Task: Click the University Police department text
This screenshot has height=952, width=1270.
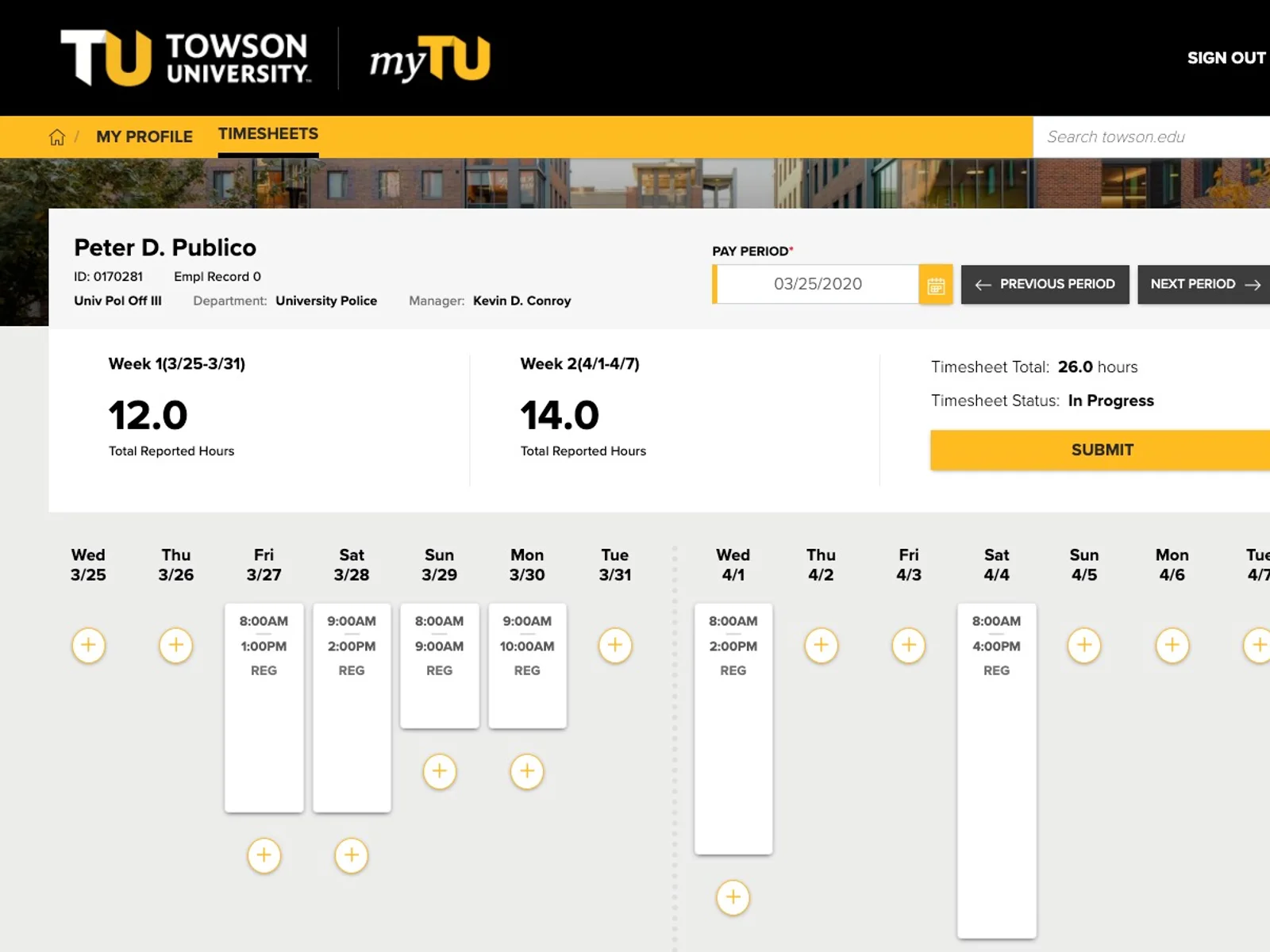Action: point(326,301)
